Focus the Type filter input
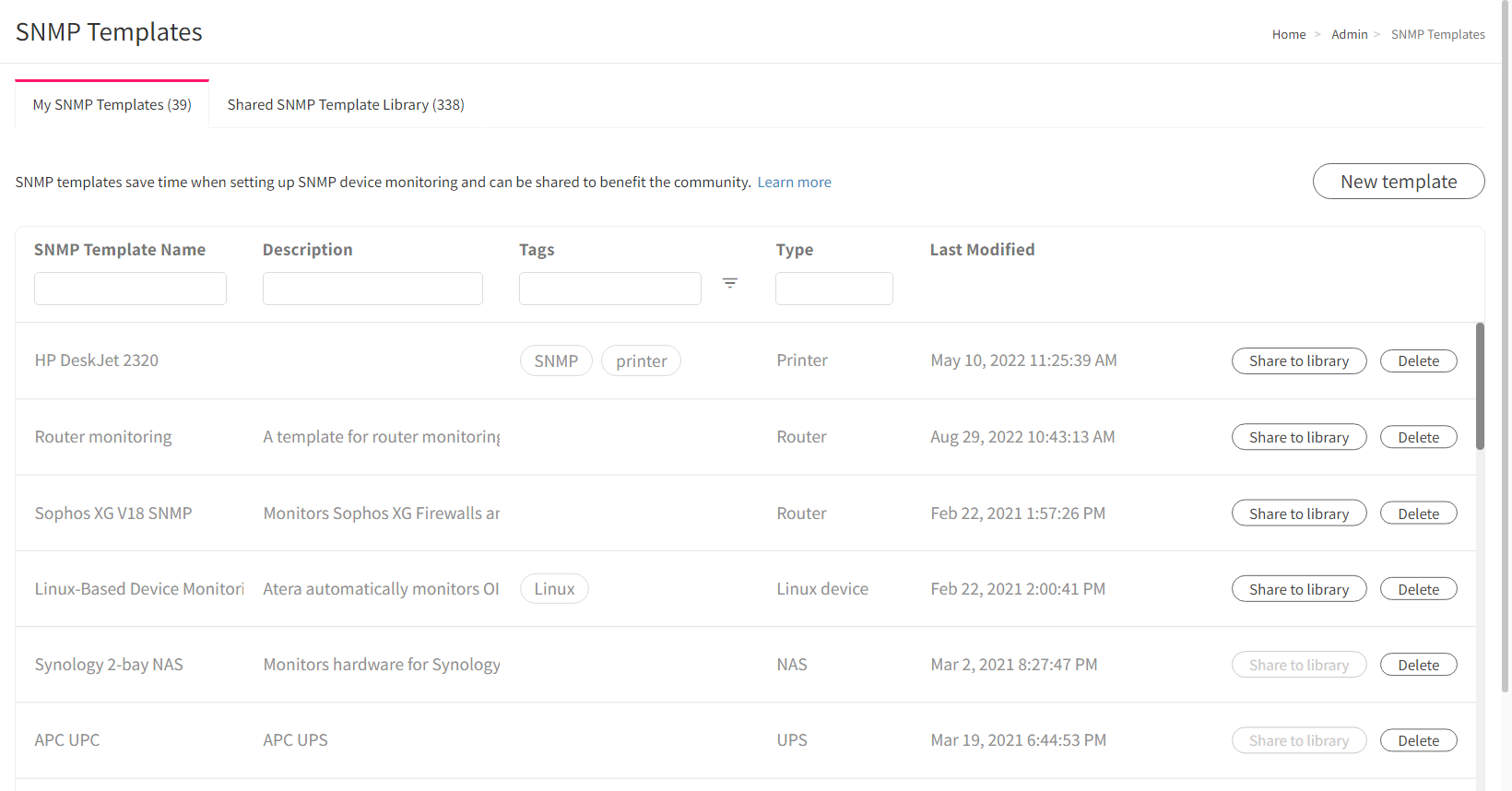Image resolution: width=1512 pixels, height=791 pixels. (x=833, y=289)
